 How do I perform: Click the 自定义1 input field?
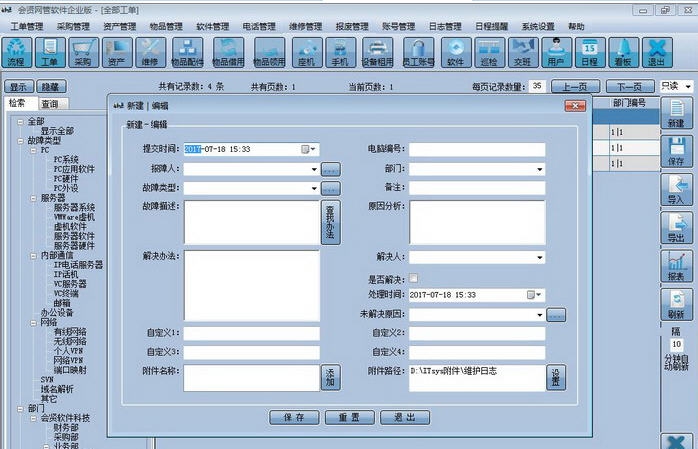(x=252, y=333)
